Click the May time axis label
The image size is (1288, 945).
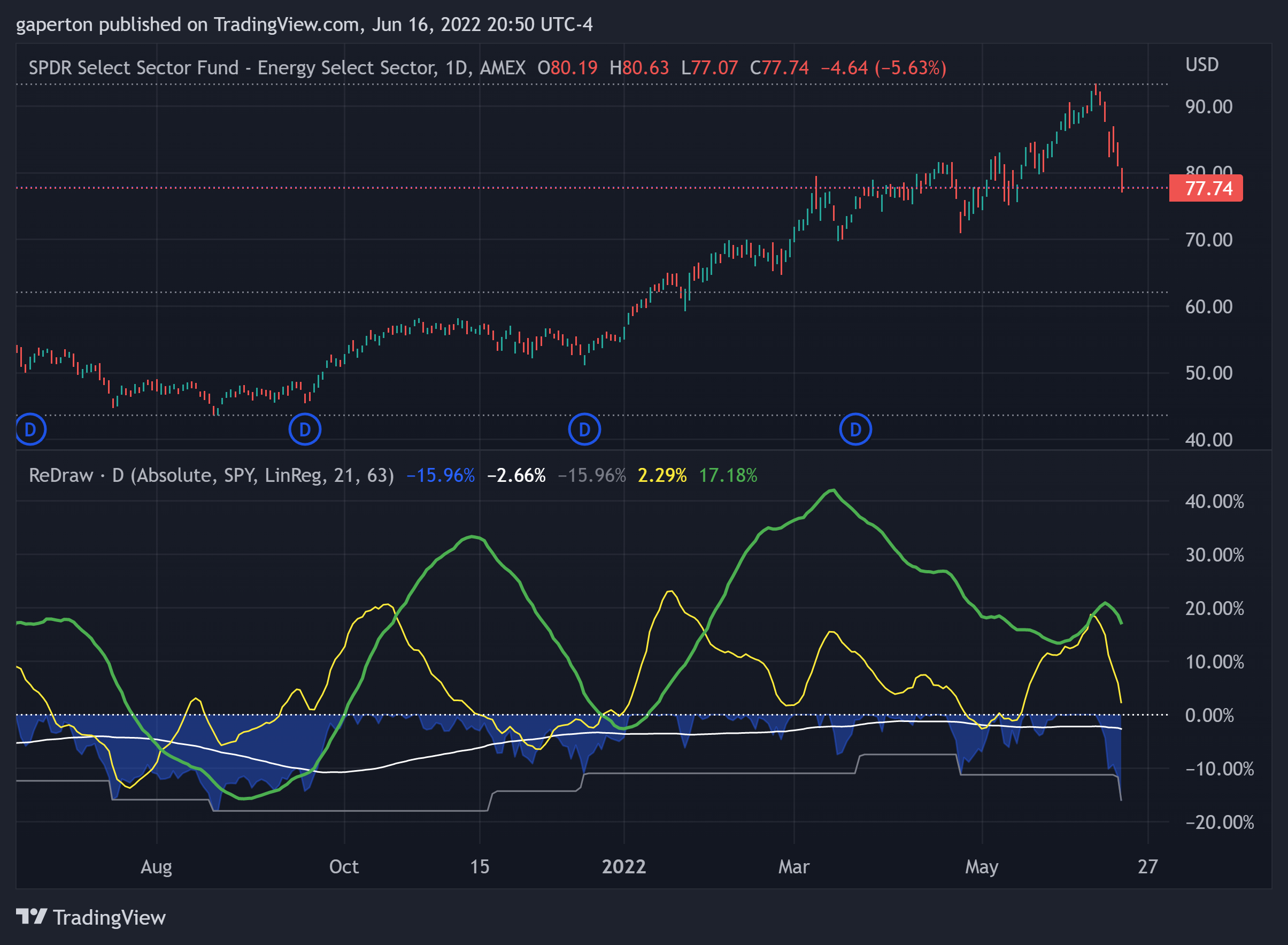click(x=982, y=867)
